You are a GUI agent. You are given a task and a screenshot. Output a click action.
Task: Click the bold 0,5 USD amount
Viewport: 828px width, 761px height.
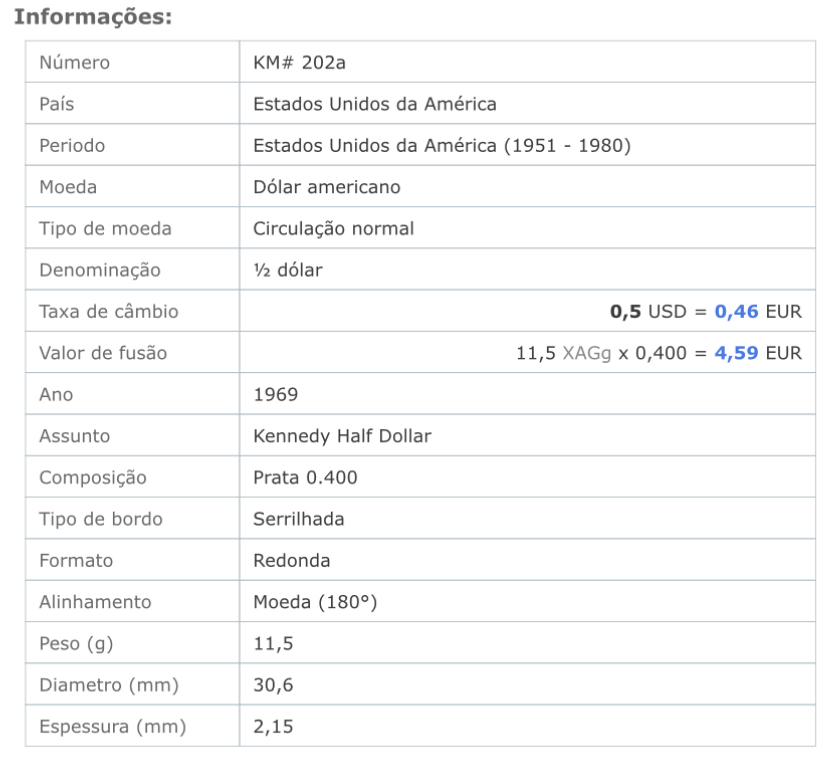point(625,312)
